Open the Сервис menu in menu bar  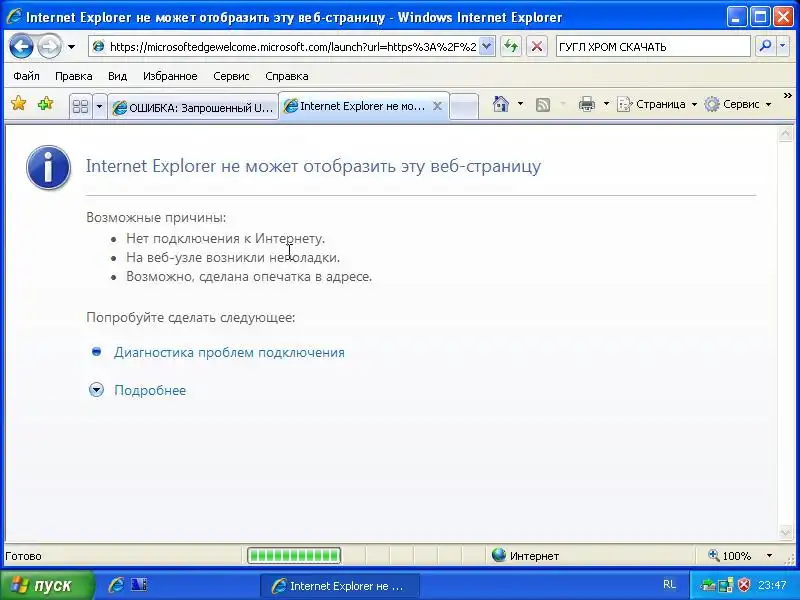coord(231,76)
